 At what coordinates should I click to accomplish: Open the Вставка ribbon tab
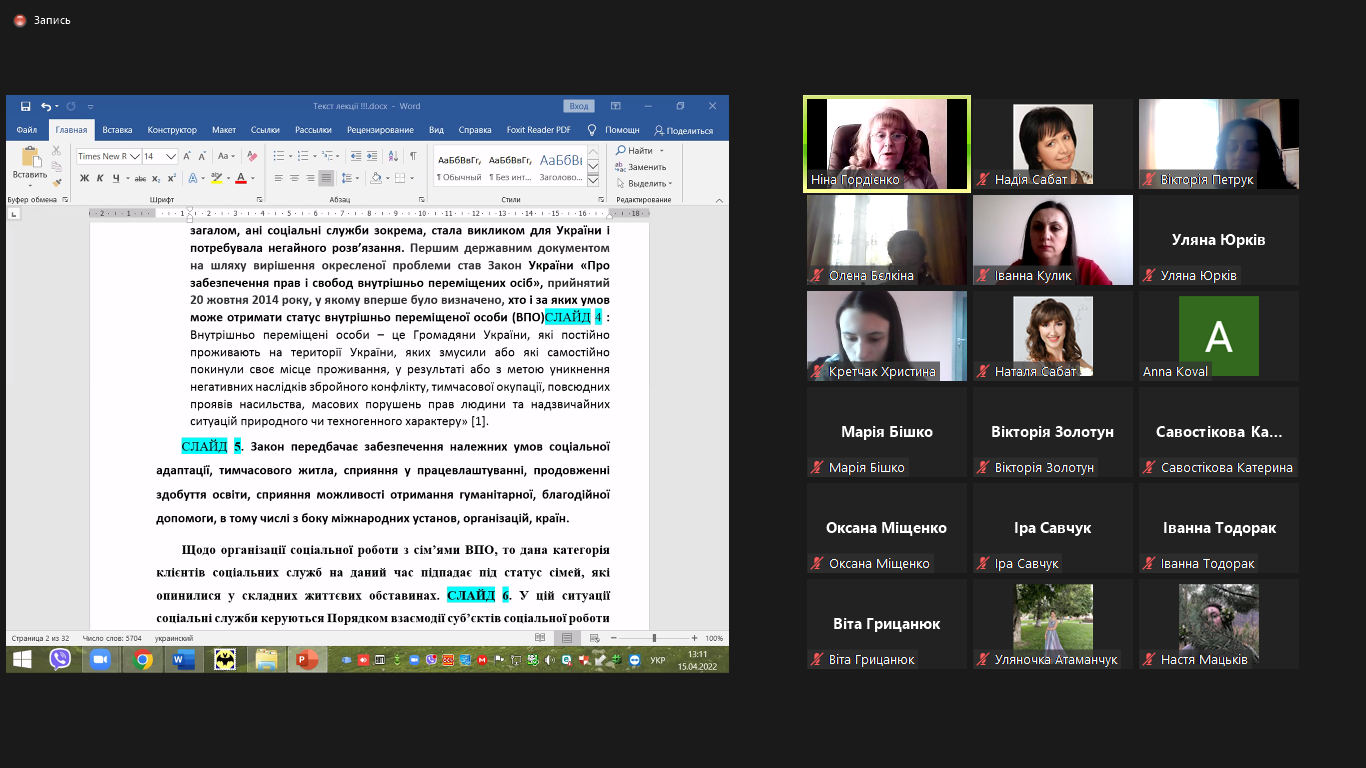(x=117, y=130)
